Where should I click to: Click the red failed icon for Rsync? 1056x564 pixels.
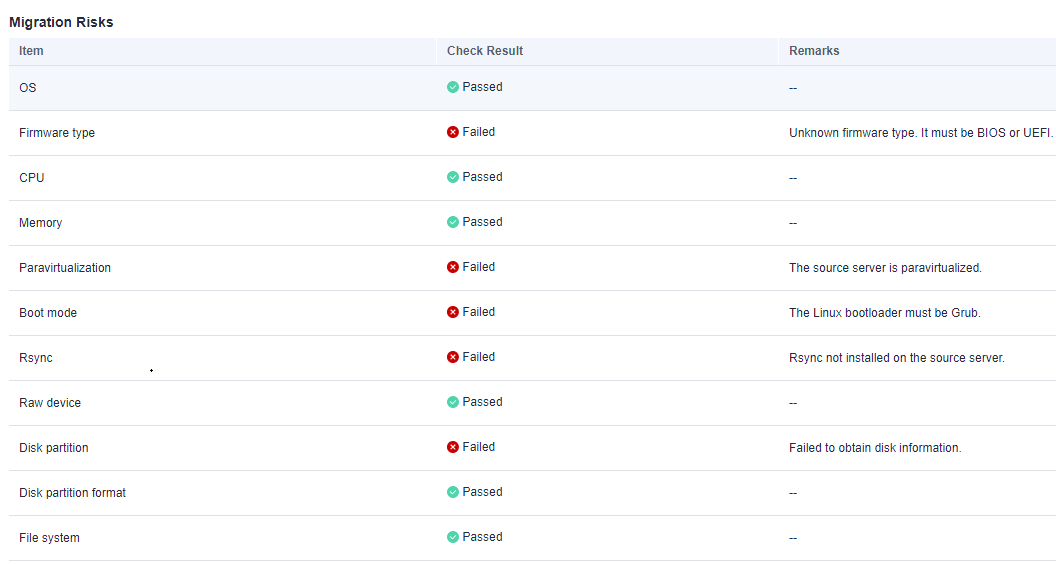[x=453, y=357]
